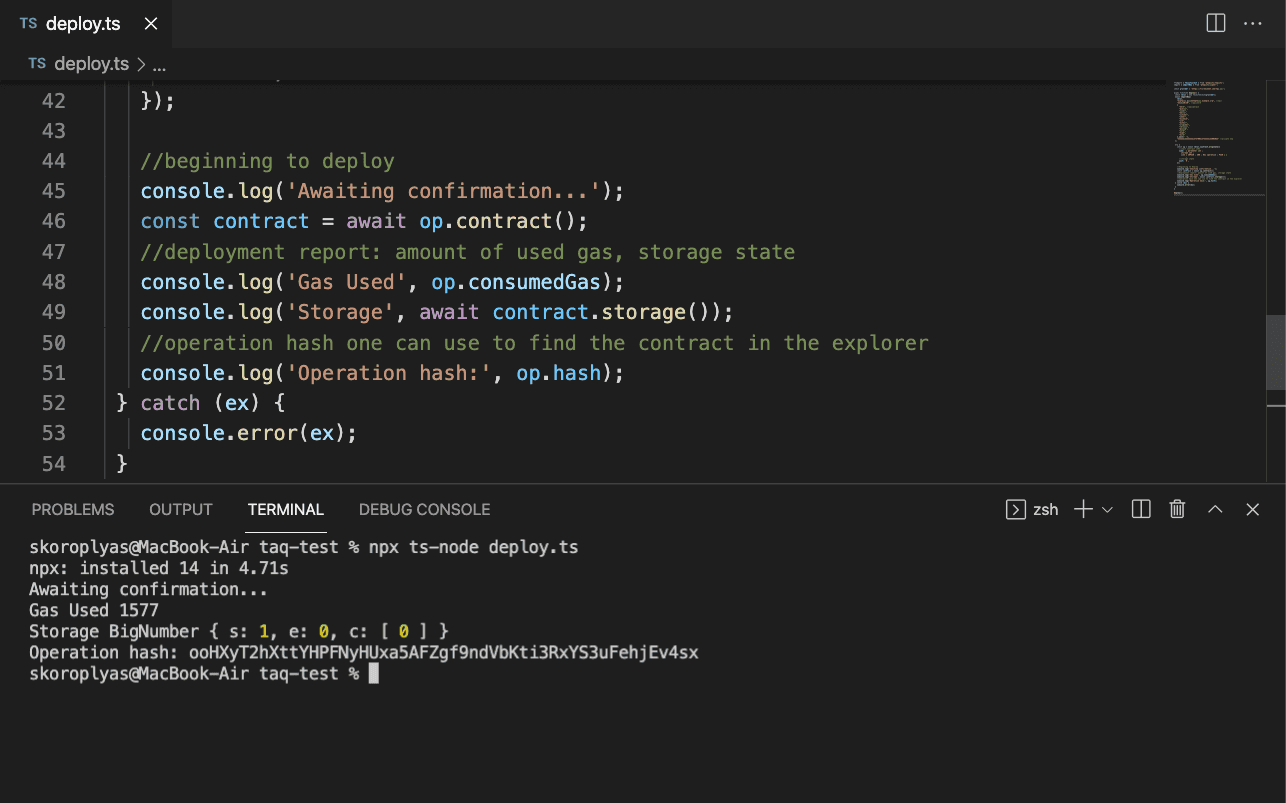Close the deploy.ts editor tab

[x=151, y=24]
